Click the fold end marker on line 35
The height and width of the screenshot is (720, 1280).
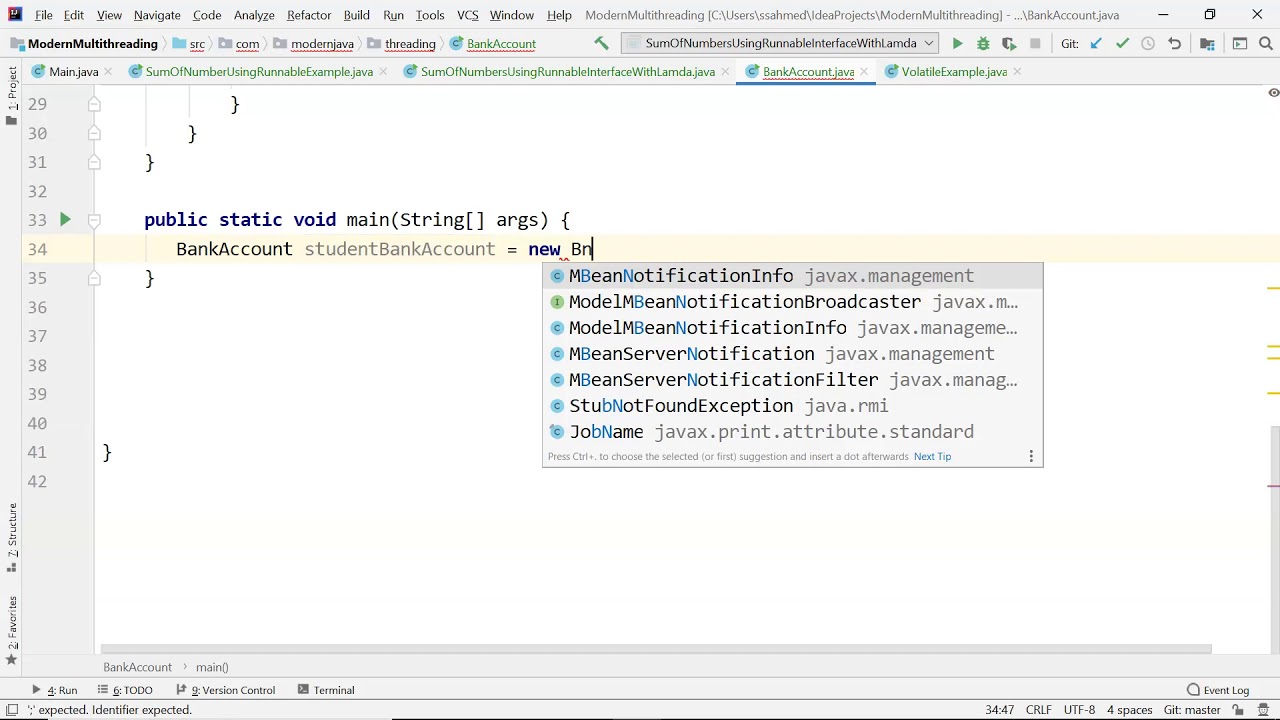94,278
